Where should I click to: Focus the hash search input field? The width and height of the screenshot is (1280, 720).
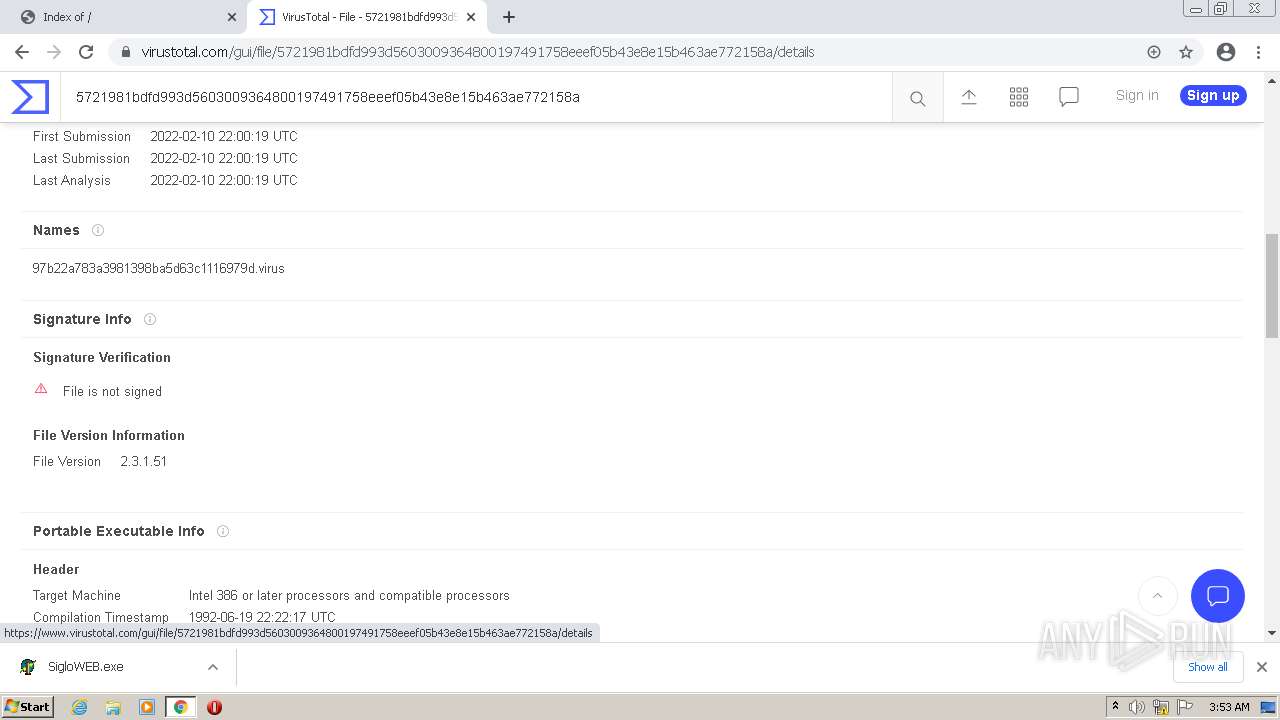point(476,97)
